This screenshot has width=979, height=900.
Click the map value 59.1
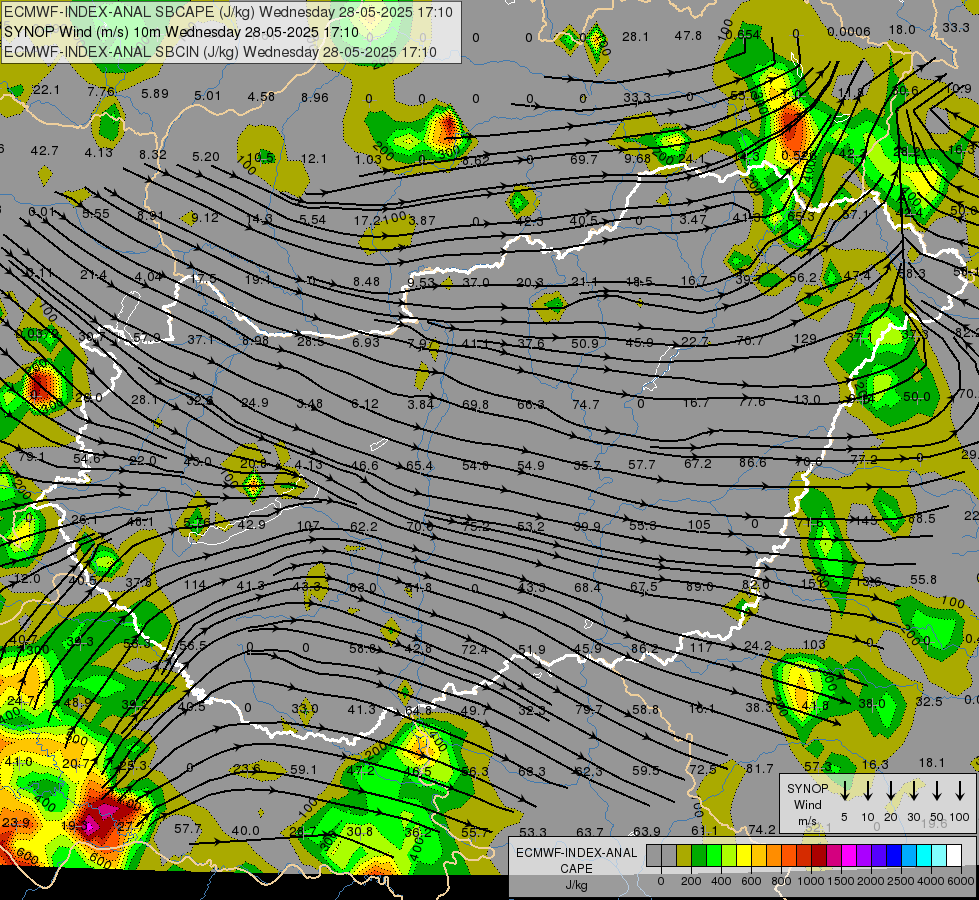point(303,769)
